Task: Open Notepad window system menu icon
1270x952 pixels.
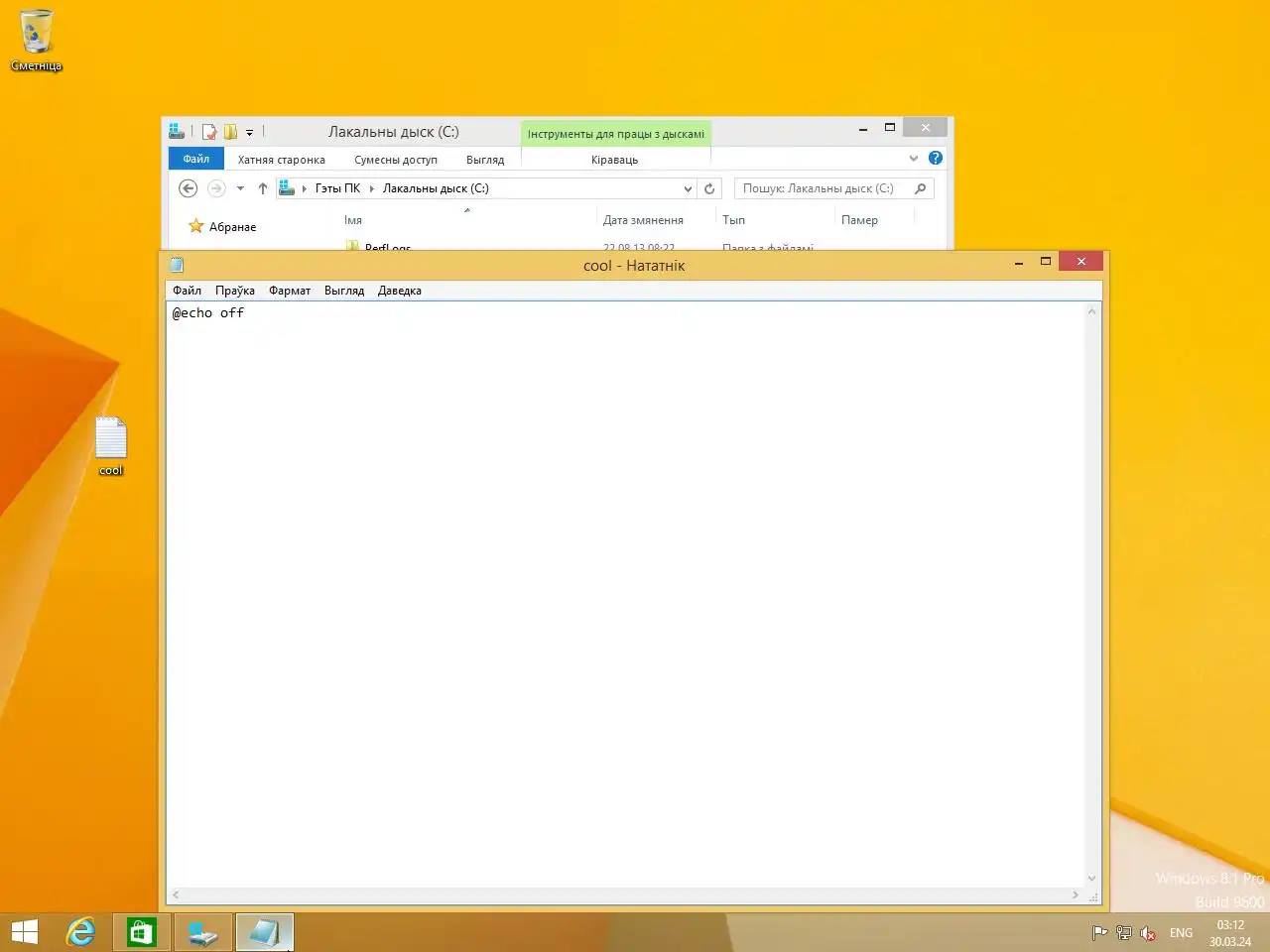Action: pos(177,265)
